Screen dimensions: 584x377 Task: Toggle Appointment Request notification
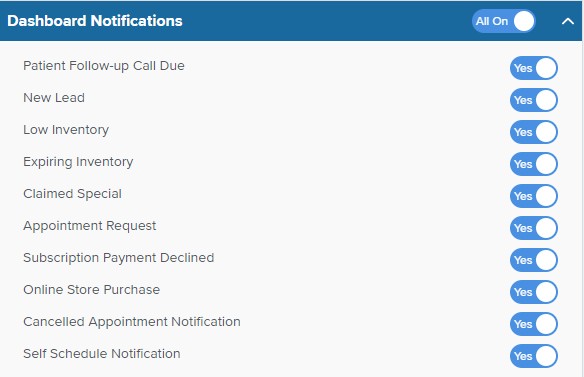tap(534, 228)
